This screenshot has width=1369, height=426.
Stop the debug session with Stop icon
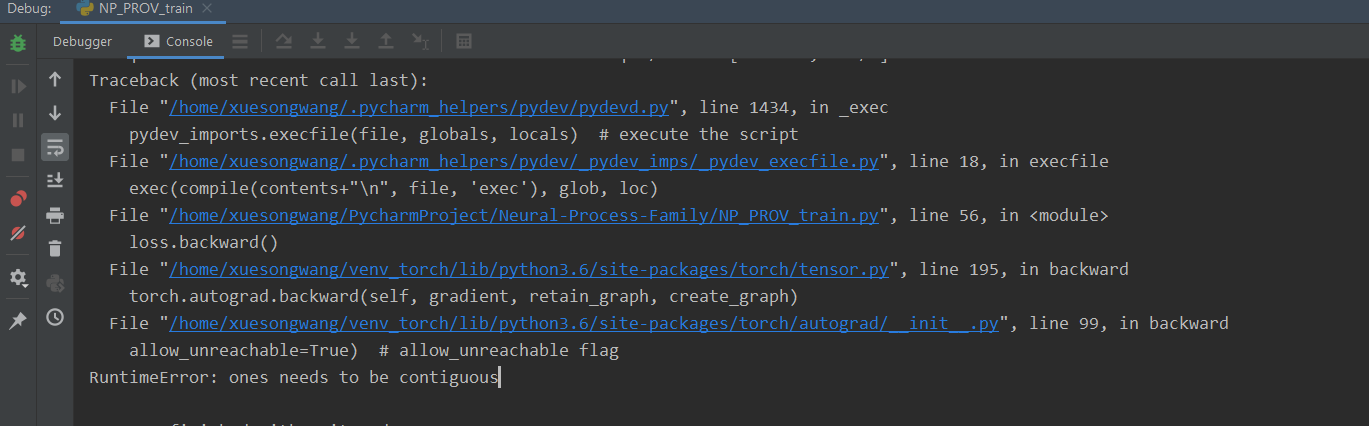point(18,155)
